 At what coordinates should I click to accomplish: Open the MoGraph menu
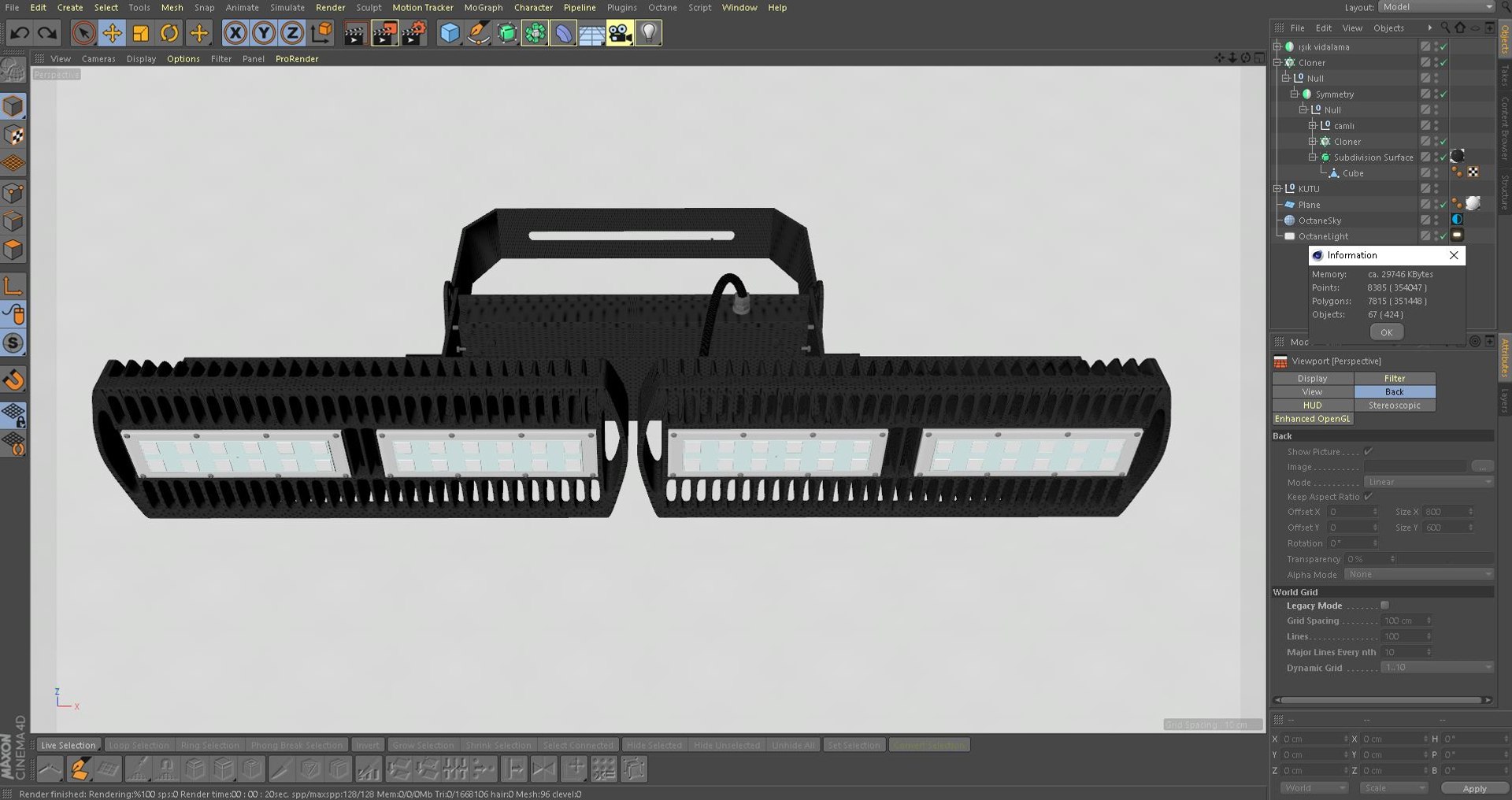click(x=483, y=7)
